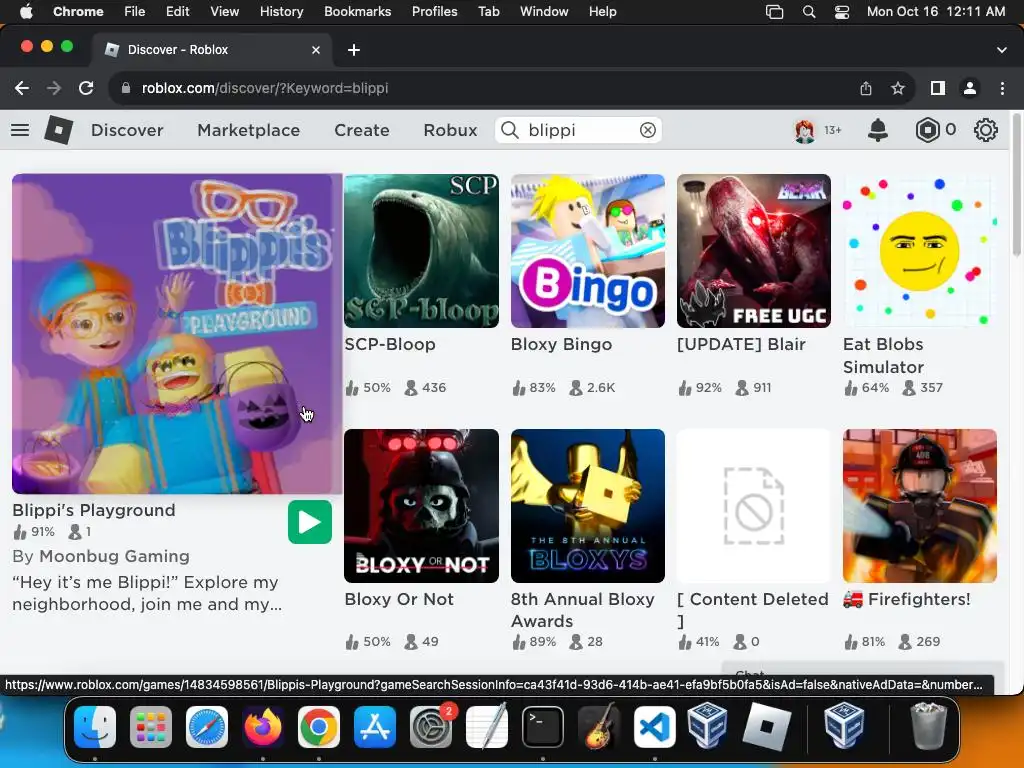Open Roblox notifications bell

point(878,130)
